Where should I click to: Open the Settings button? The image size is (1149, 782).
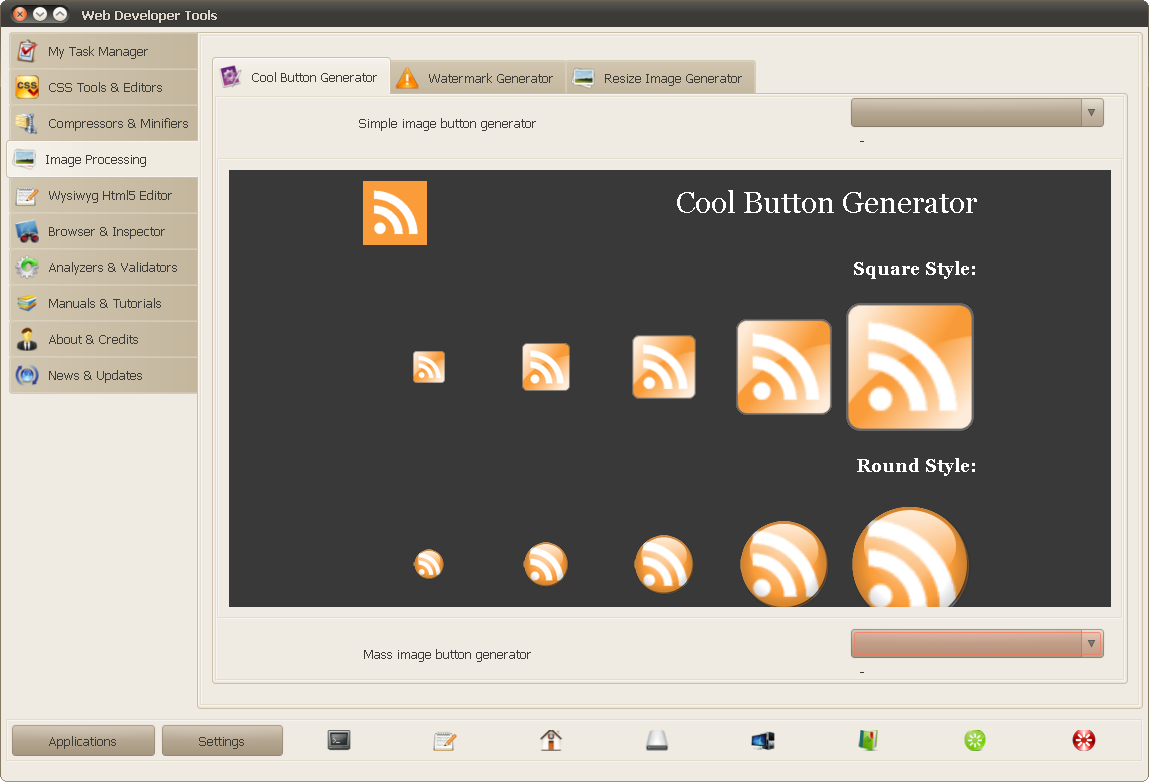pyautogui.click(x=222, y=741)
